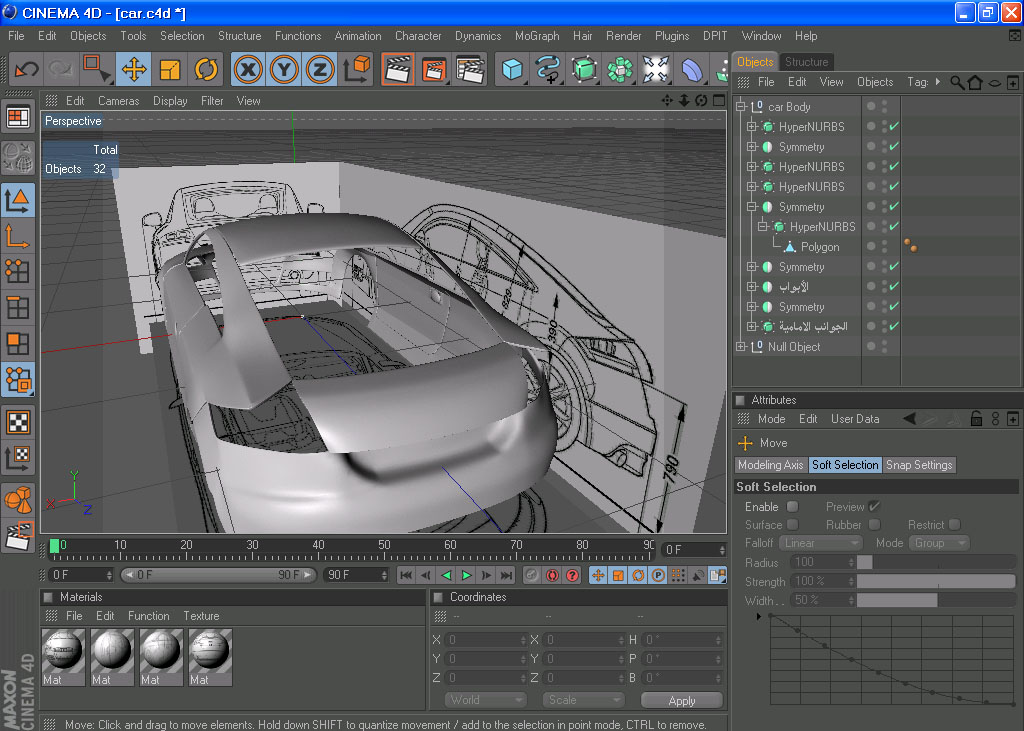Add a HyperNURBS object from toolbar

pos(584,69)
